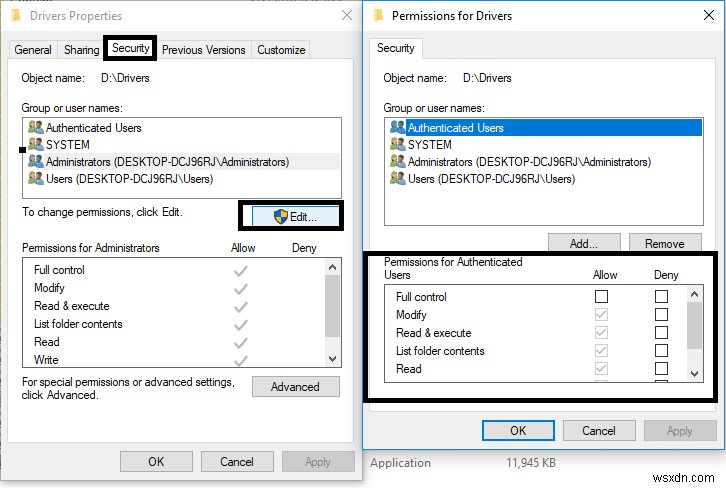Enable Deny for Read & execute
This screenshot has height=488, width=726.
tap(661, 333)
